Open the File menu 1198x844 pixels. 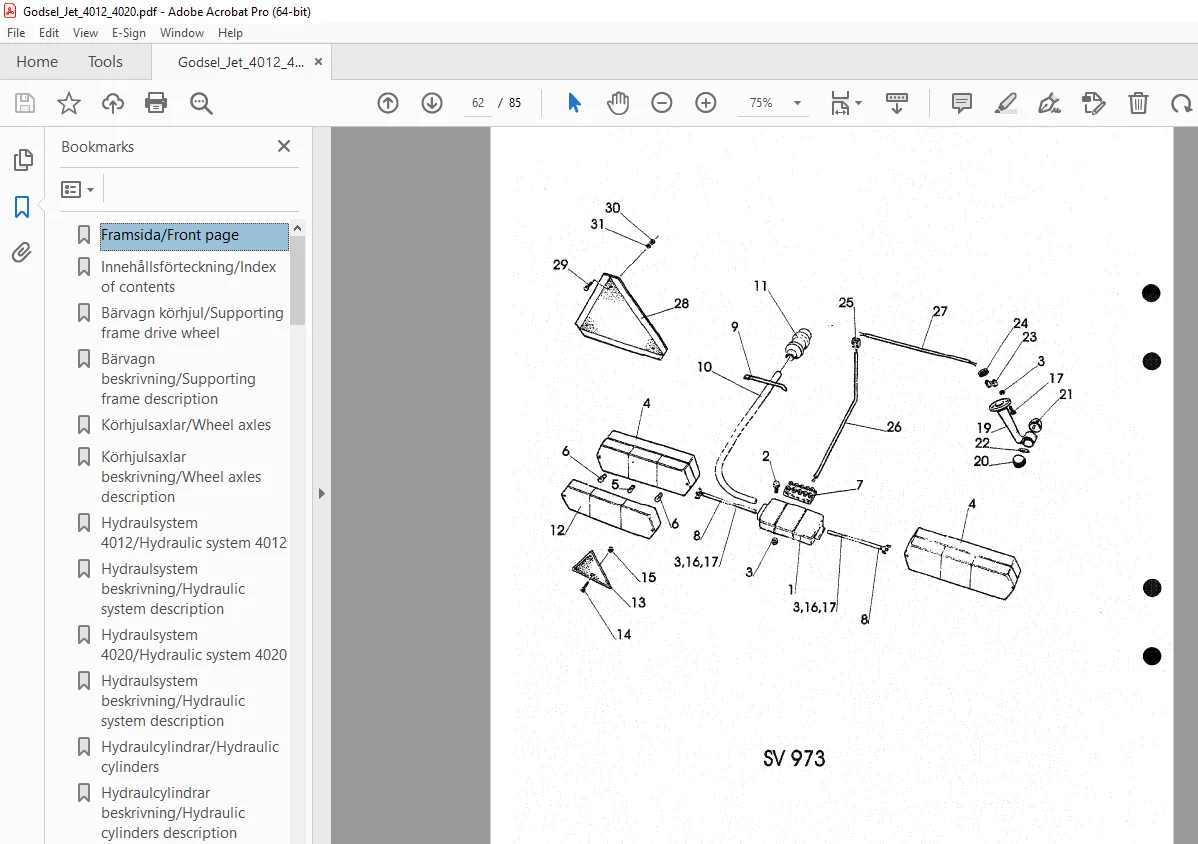(16, 33)
